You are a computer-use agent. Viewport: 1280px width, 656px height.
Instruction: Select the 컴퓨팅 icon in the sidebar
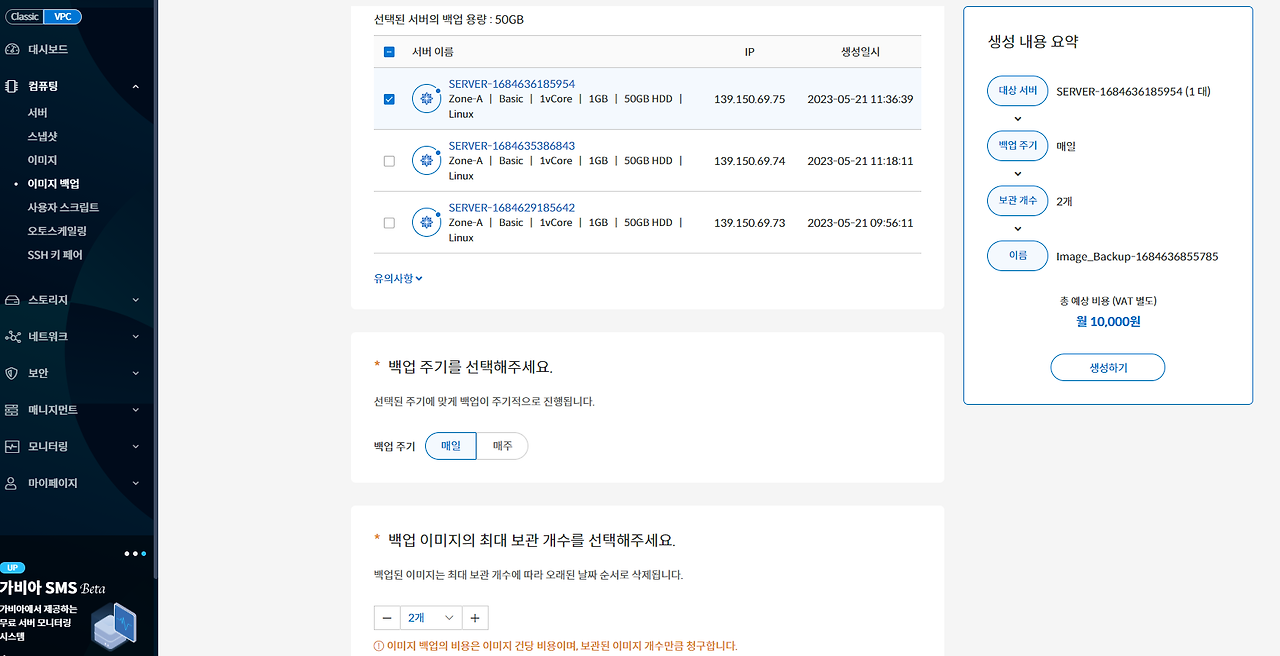12,86
